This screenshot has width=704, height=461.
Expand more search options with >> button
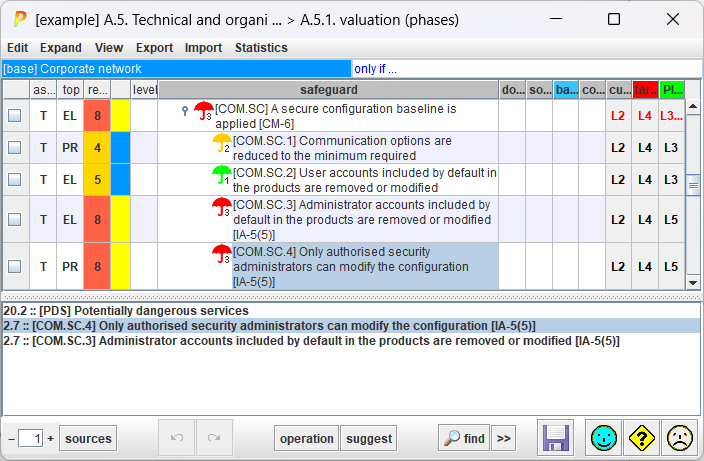pyautogui.click(x=503, y=438)
